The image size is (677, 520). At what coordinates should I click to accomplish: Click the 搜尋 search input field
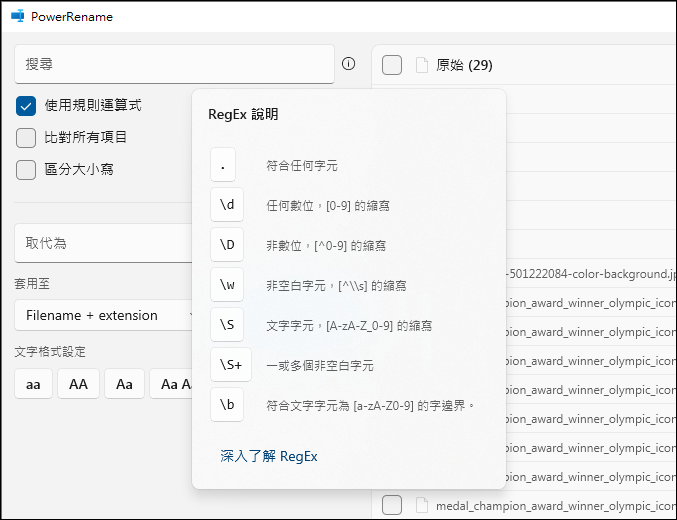[174, 64]
